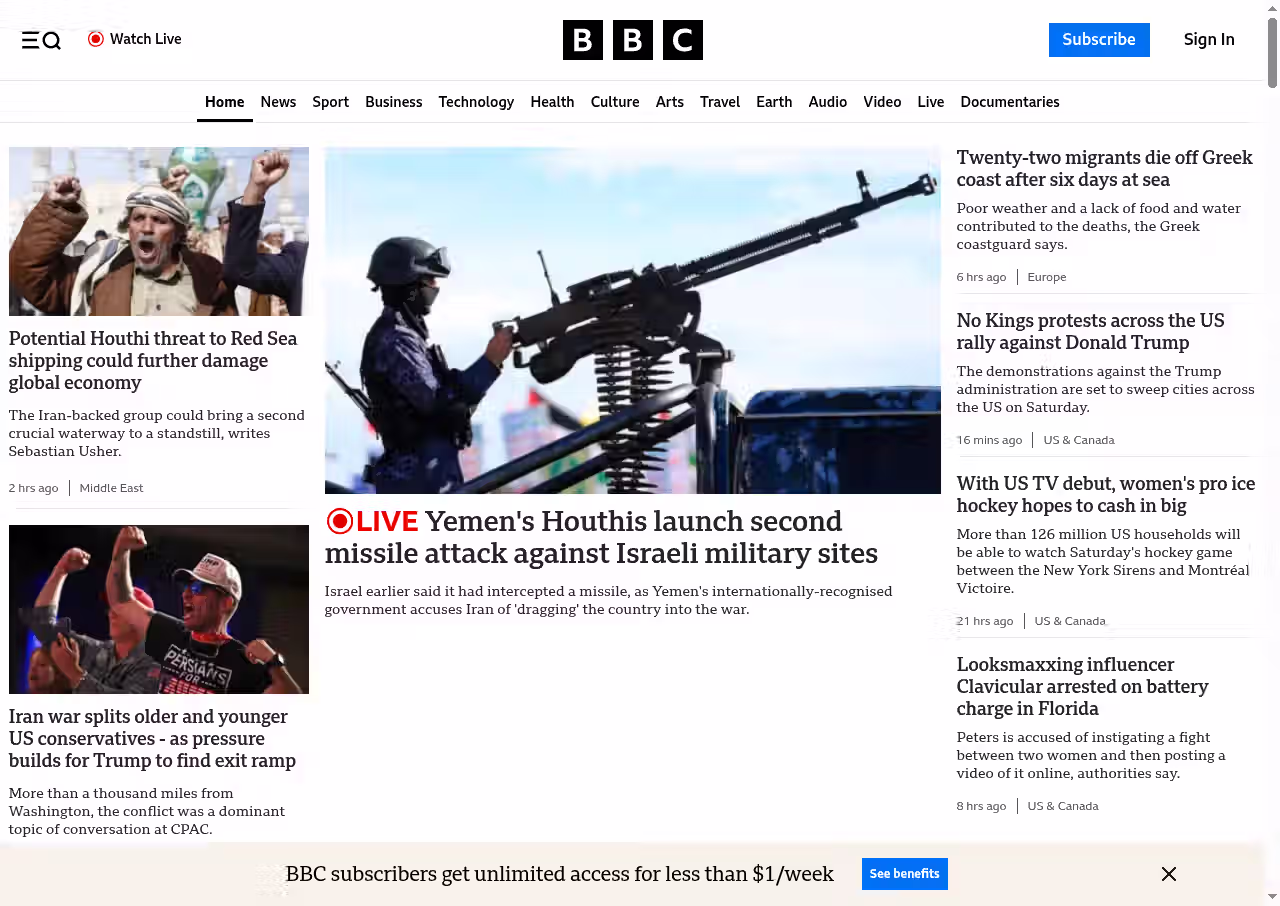
Task: Open the machine gun soldier thumbnail
Action: (x=633, y=320)
